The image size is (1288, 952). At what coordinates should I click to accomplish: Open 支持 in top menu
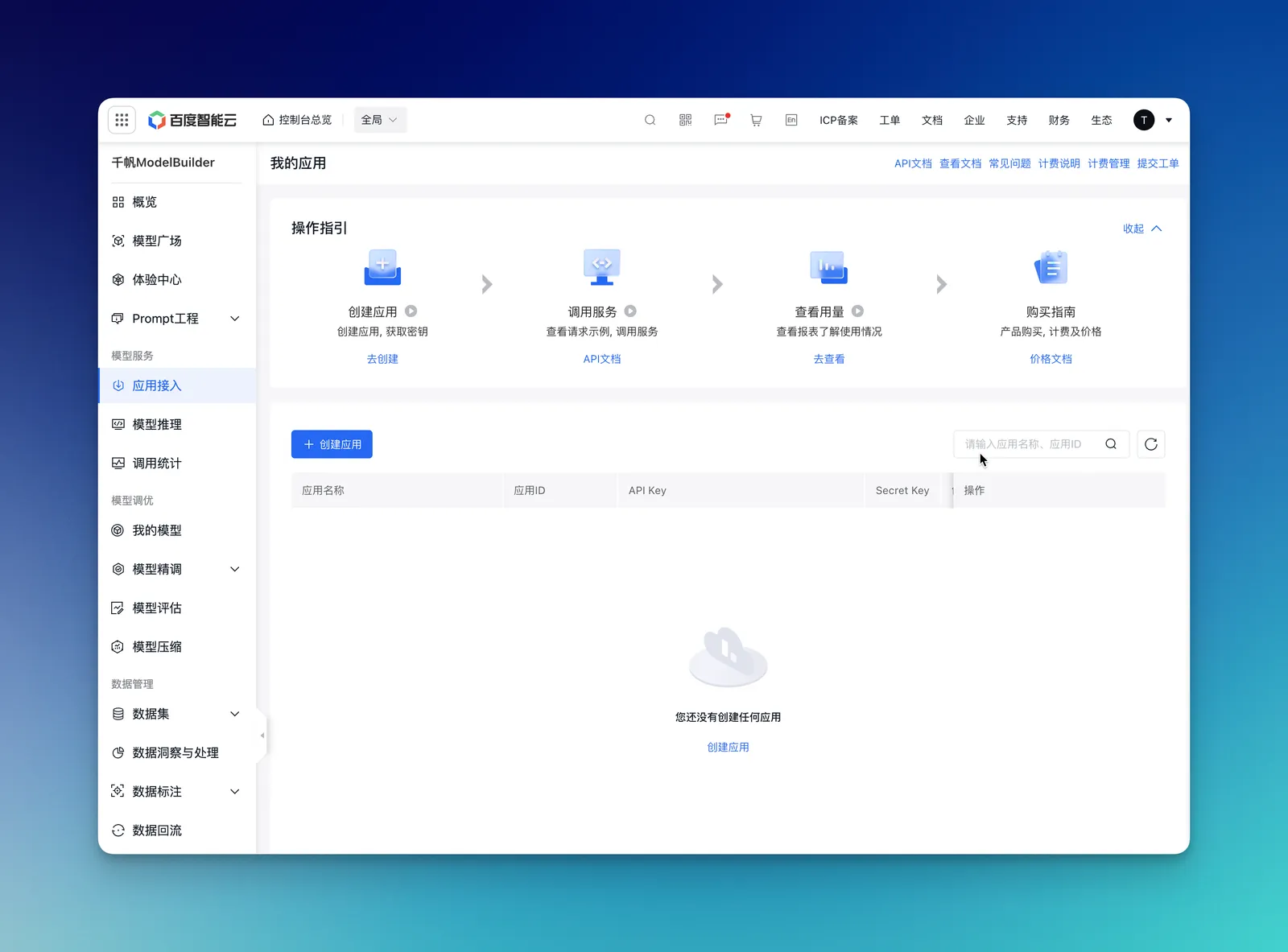coord(1017,120)
